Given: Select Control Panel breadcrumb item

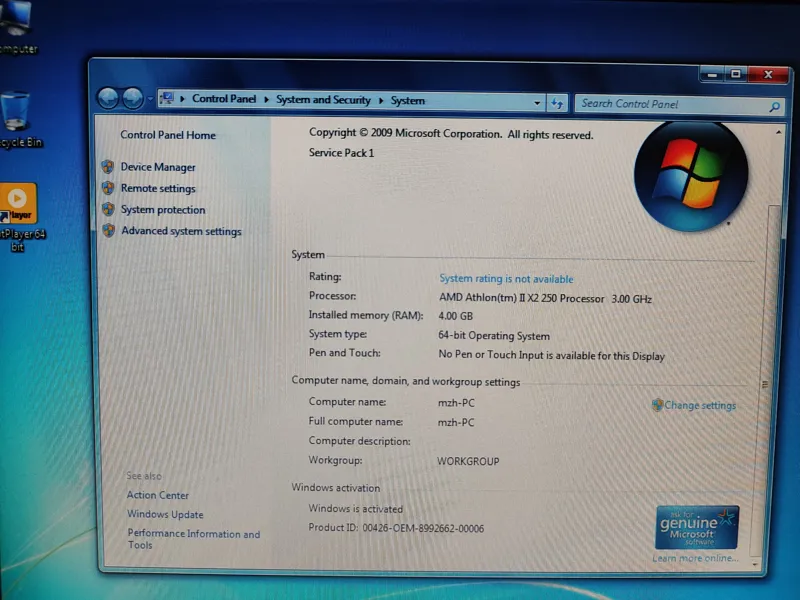Looking at the screenshot, I should tap(224, 99).
